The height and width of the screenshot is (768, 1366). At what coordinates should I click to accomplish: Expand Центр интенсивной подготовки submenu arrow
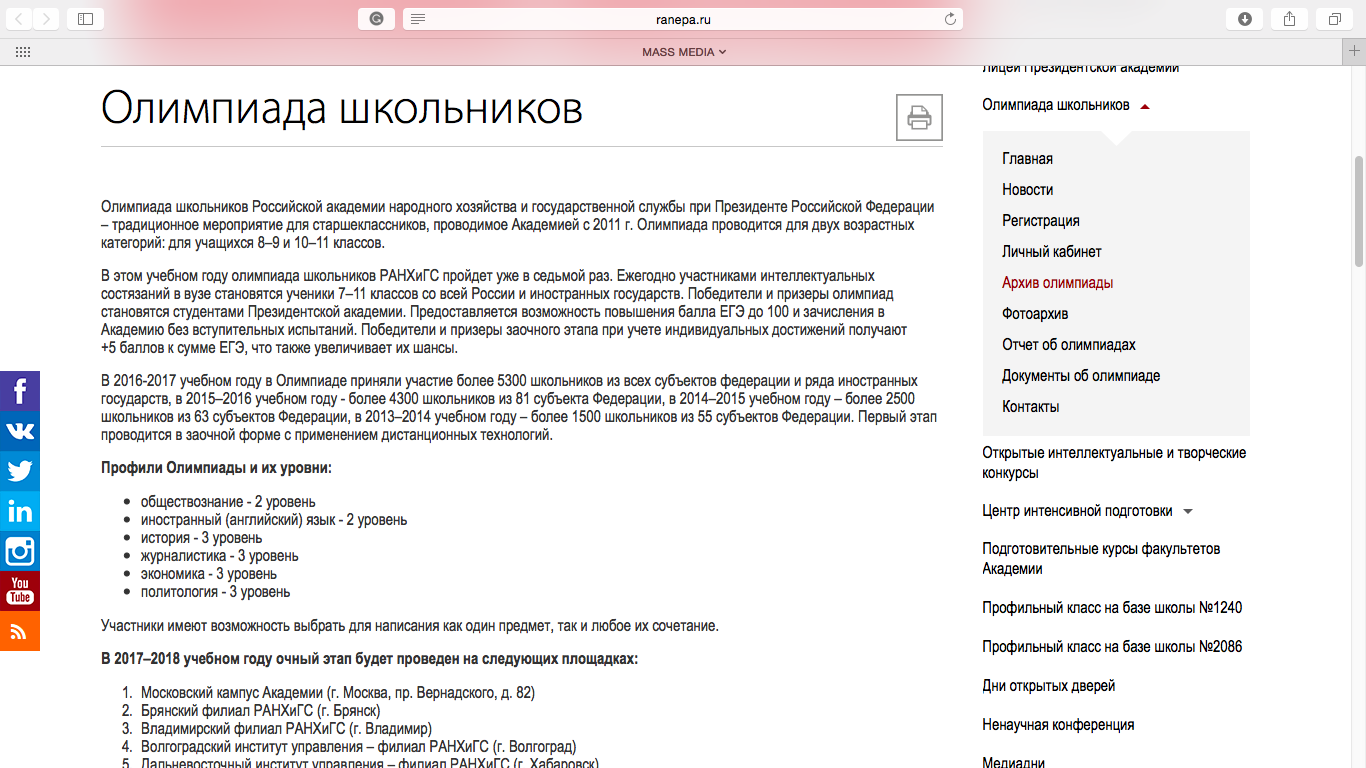click(x=1188, y=511)
